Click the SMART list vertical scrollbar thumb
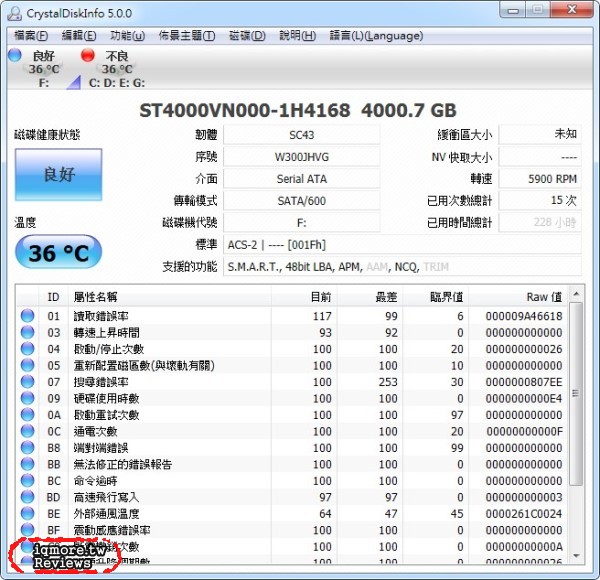Screen dimensions: 600x580 tap(576, 394)
